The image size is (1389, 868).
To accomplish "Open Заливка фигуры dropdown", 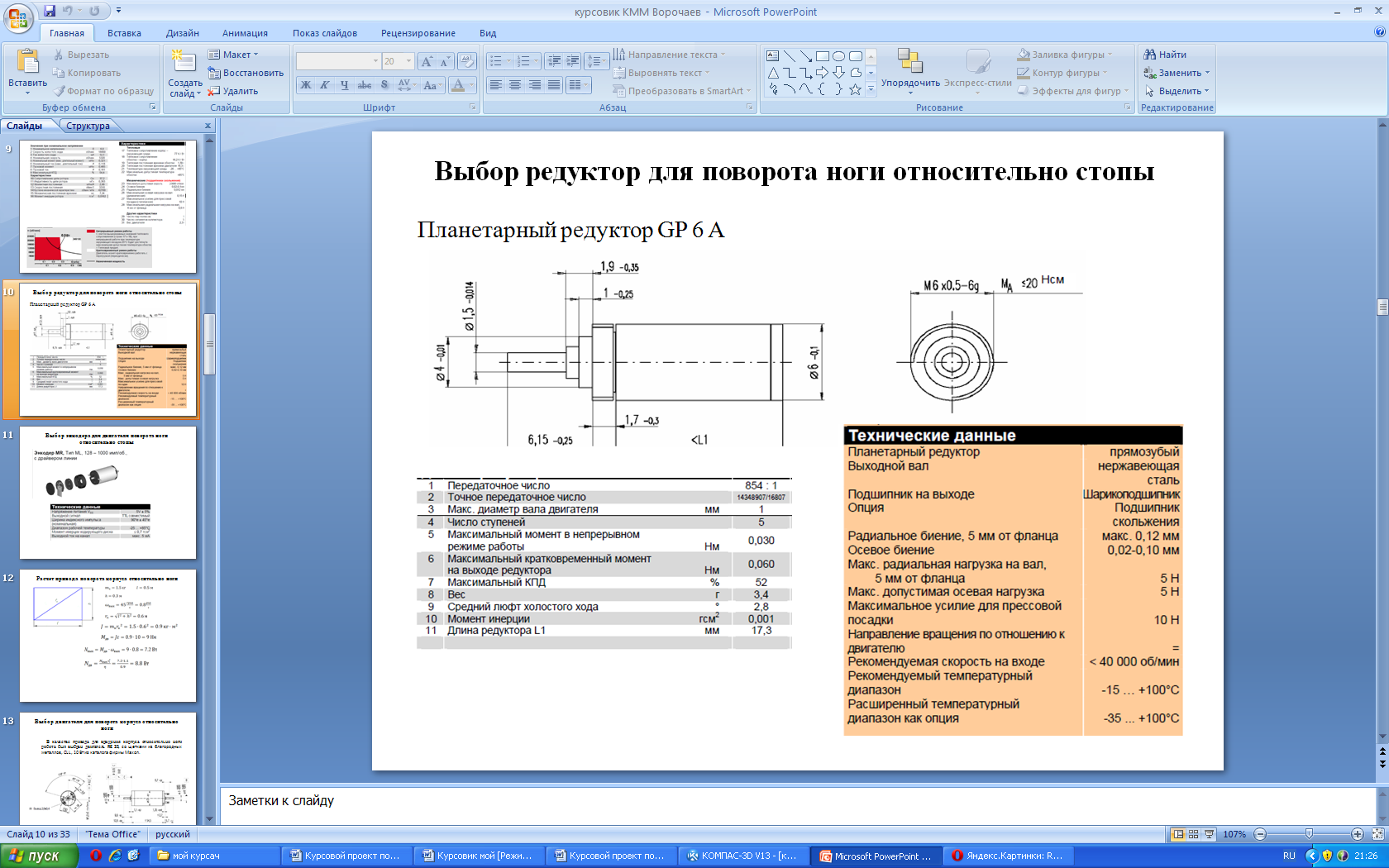I will (1065, 55).
